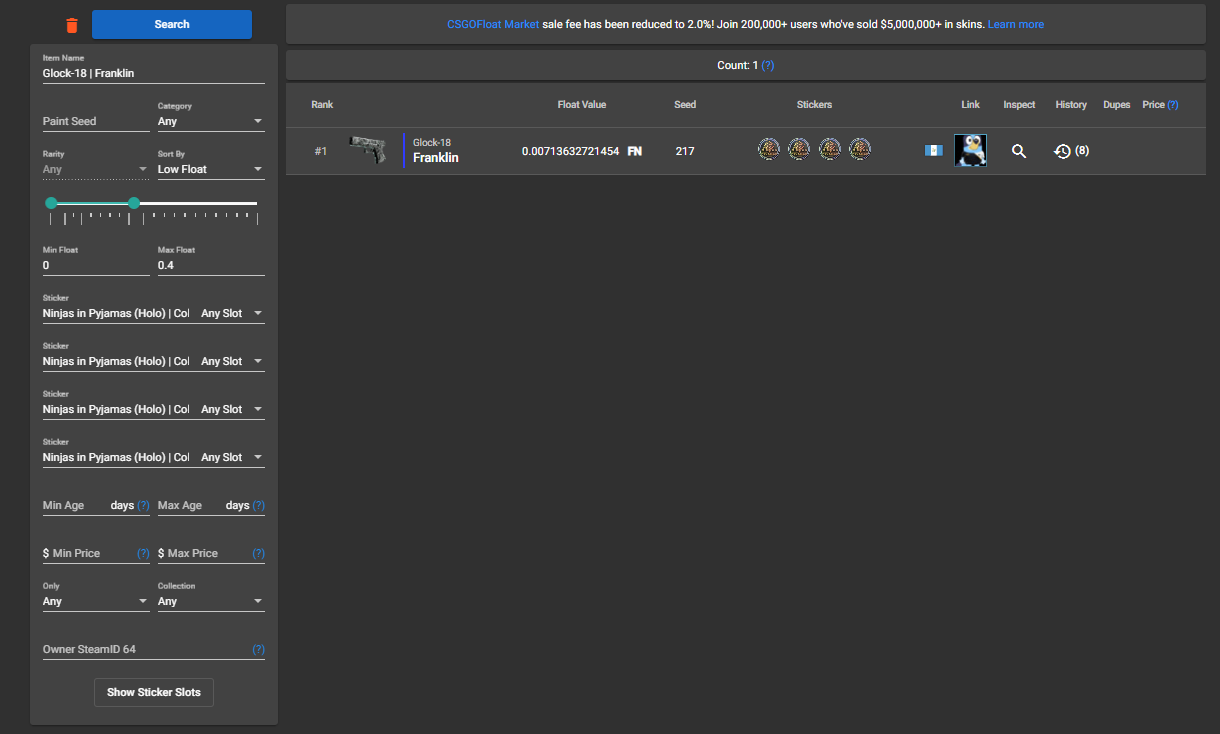Viewport: 1220px width, 734px height.
Task: Click the unfilled float slider track
Action: coord(198,203)
